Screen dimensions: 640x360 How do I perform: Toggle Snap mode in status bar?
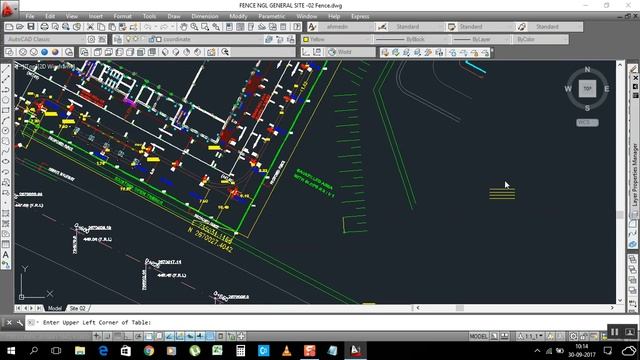tap(107, 336)
